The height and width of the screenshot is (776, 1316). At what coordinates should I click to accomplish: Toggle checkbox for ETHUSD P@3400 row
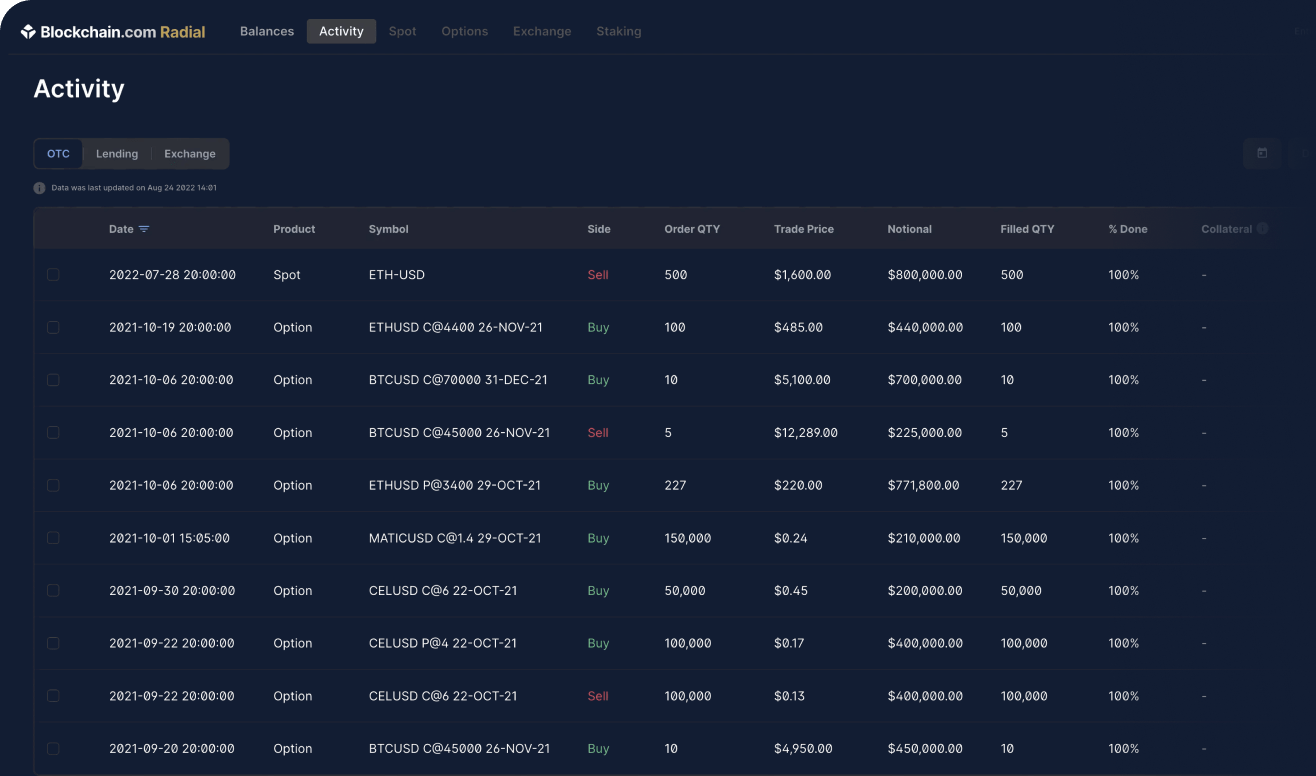coord(53,485)
